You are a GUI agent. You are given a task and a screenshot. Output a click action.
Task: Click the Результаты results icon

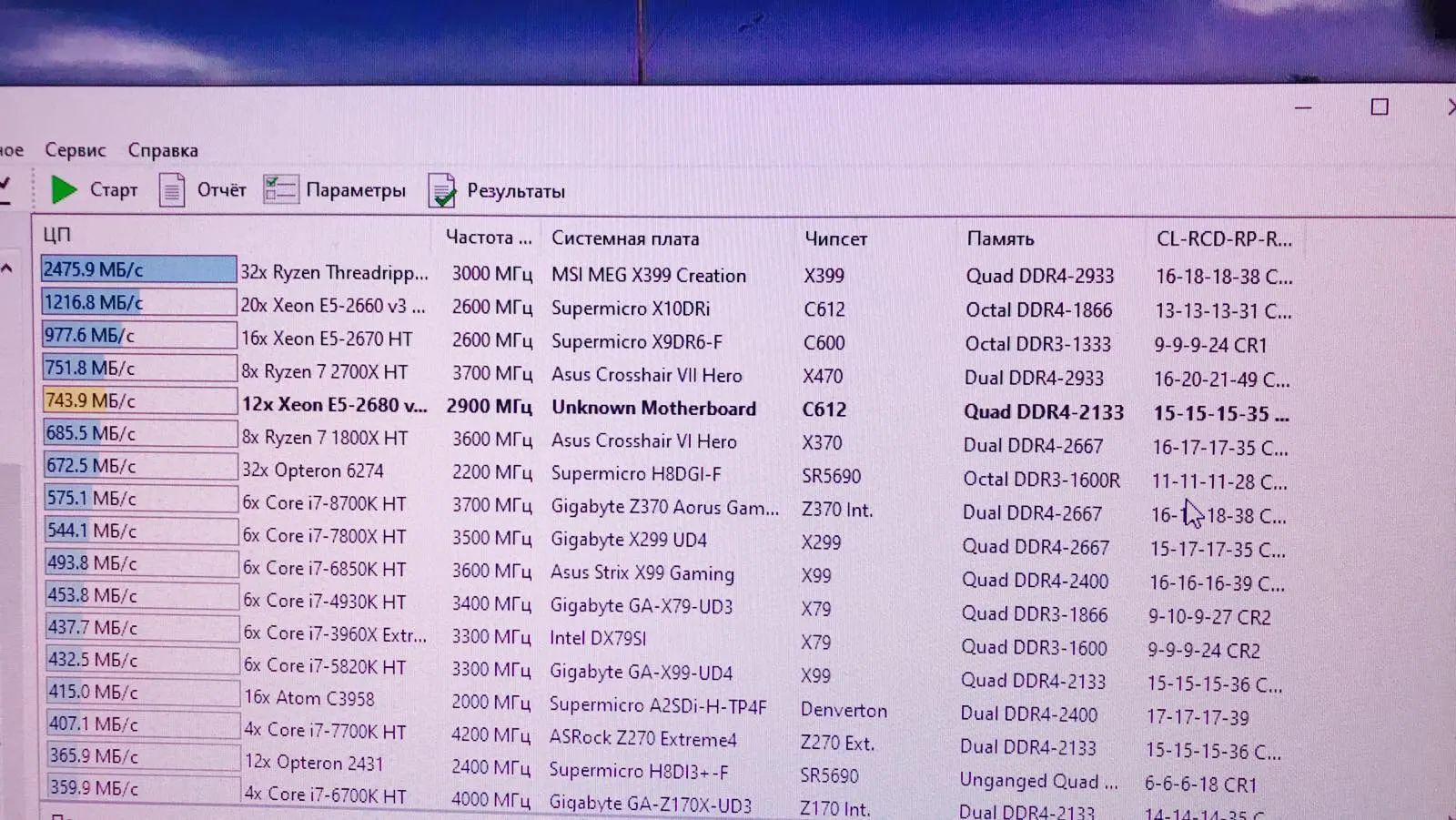pos(441,190)
